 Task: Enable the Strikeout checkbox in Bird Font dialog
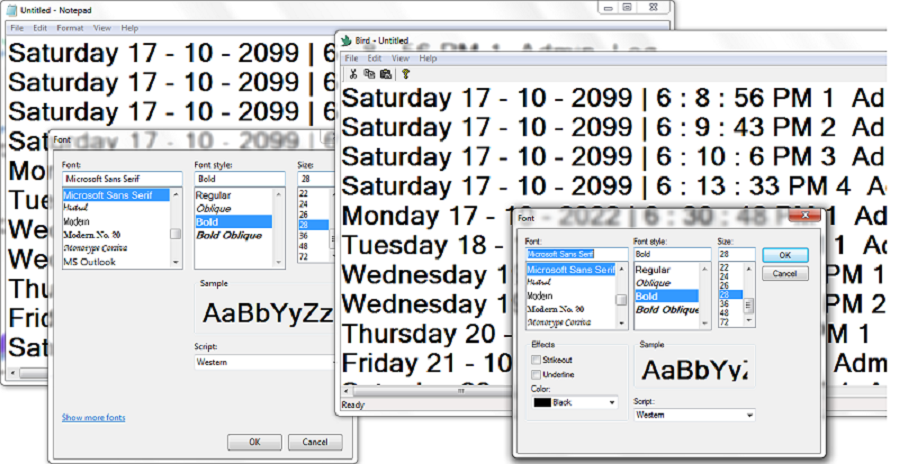[536, 360]
